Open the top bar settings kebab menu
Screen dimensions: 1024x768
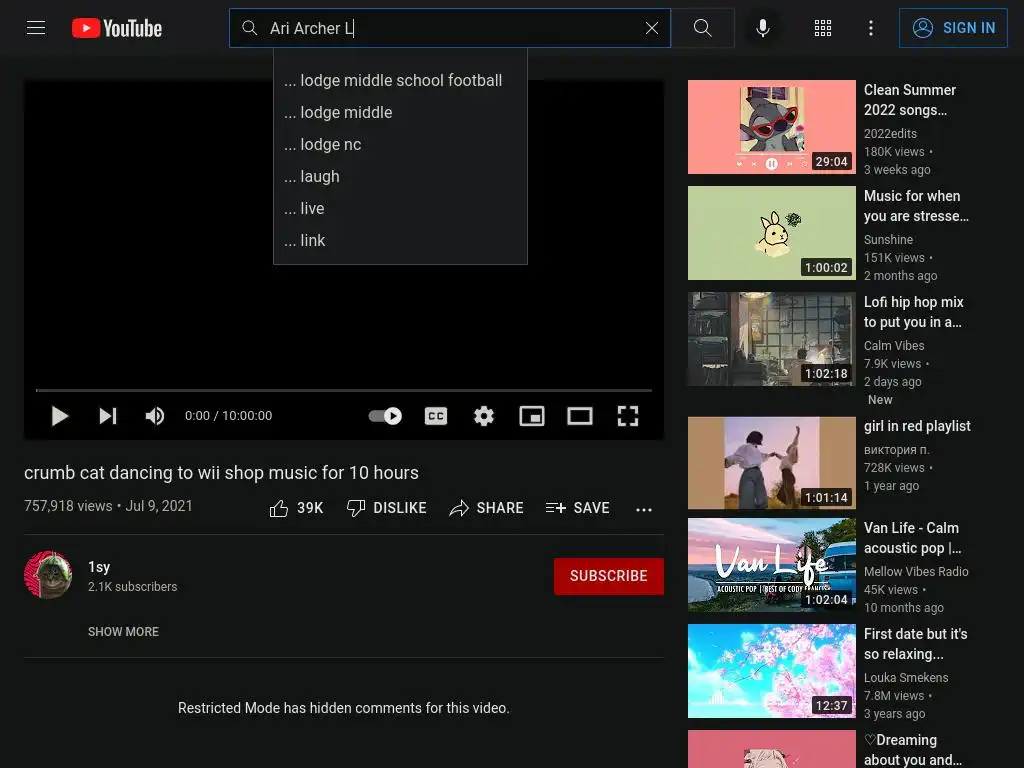[871, 28]
